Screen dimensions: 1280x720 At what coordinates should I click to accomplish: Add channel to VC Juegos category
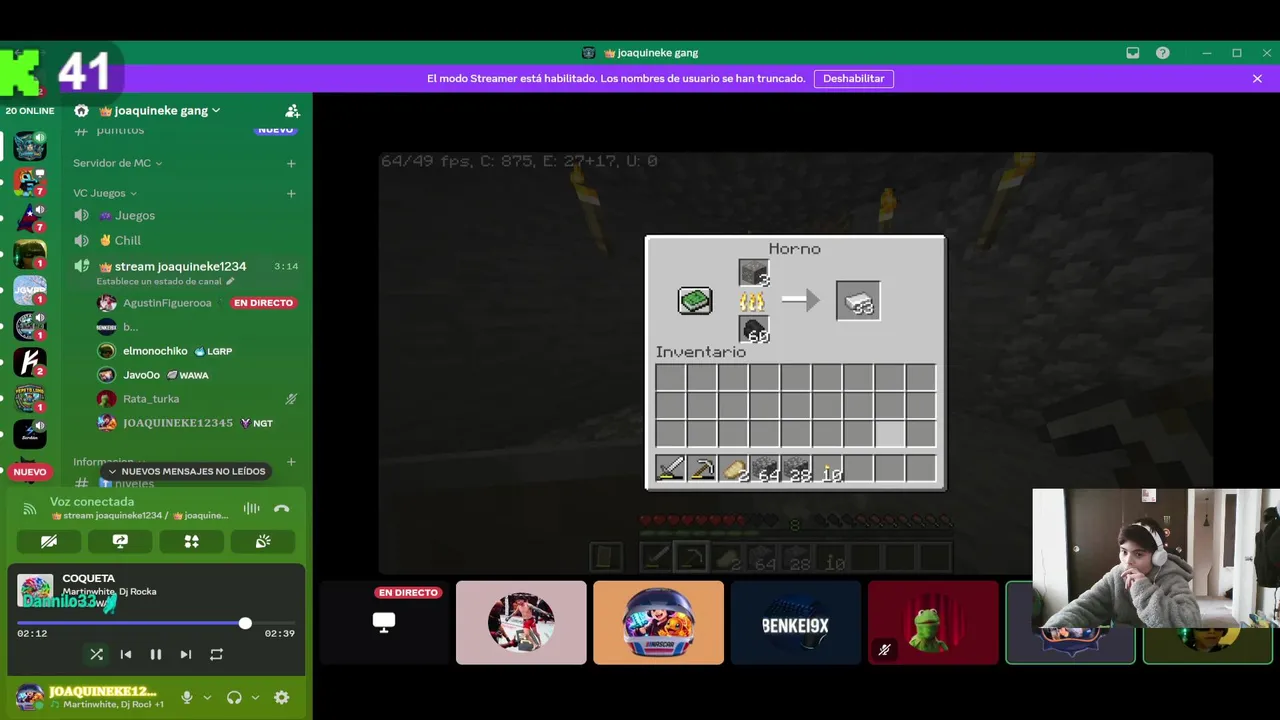291,193
